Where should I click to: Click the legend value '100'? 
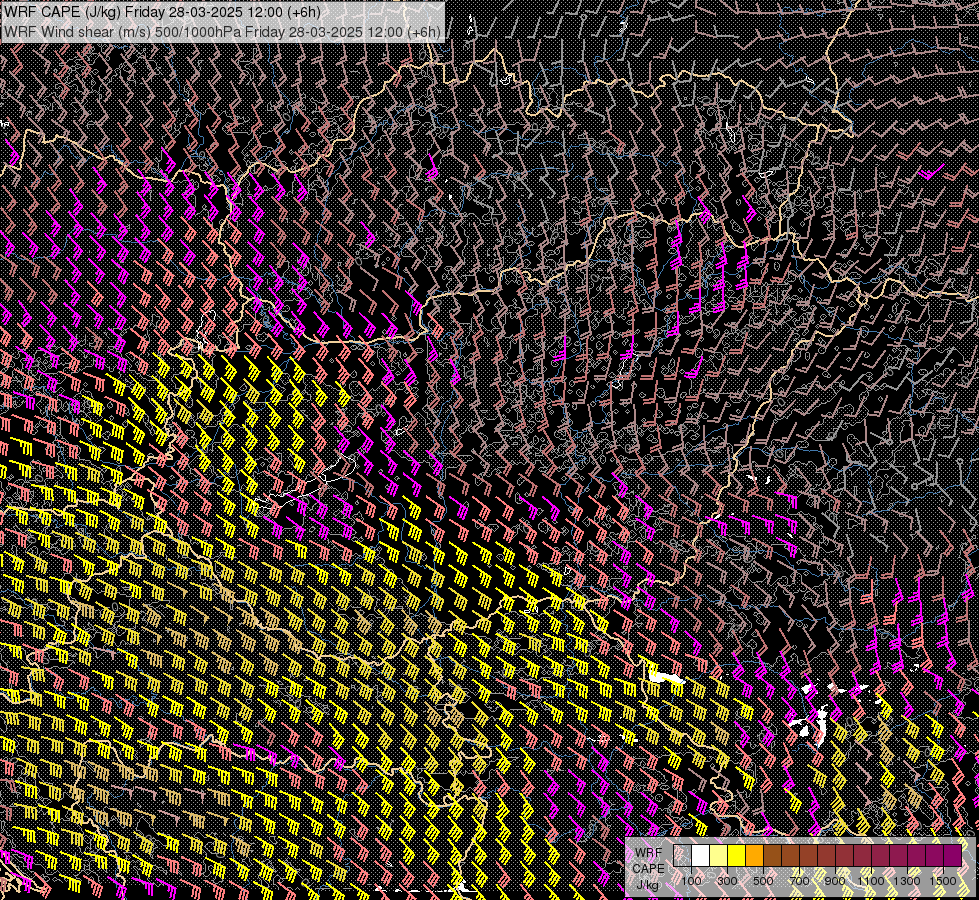[691, 881]
